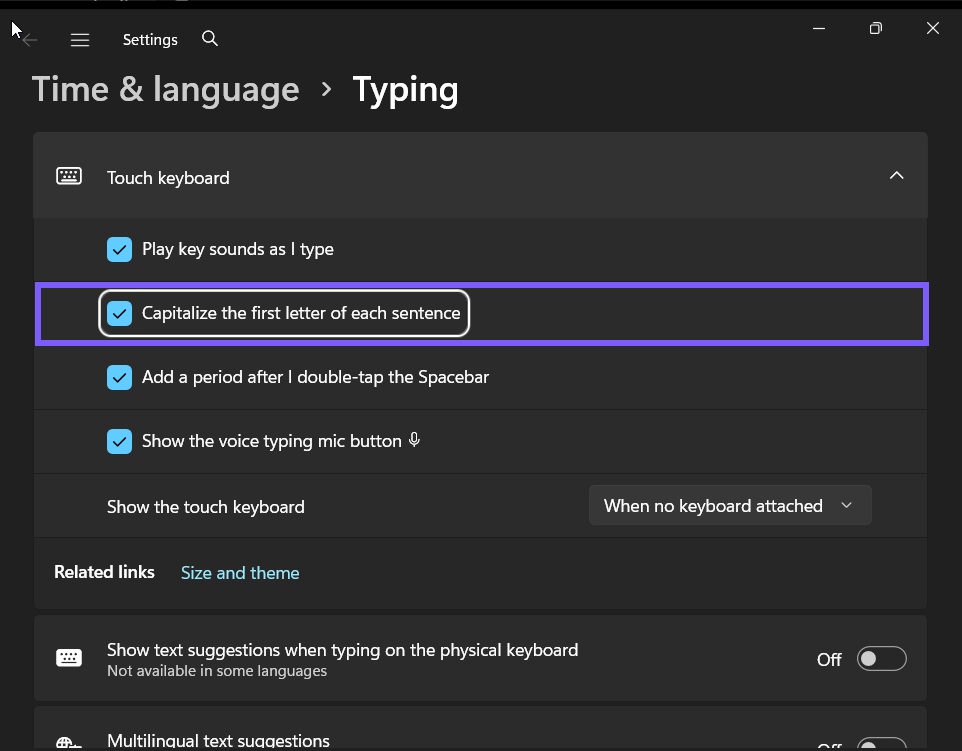Toggle Capitalize the first letter checkbox
962x751 pixels.
tap(120, 314)
